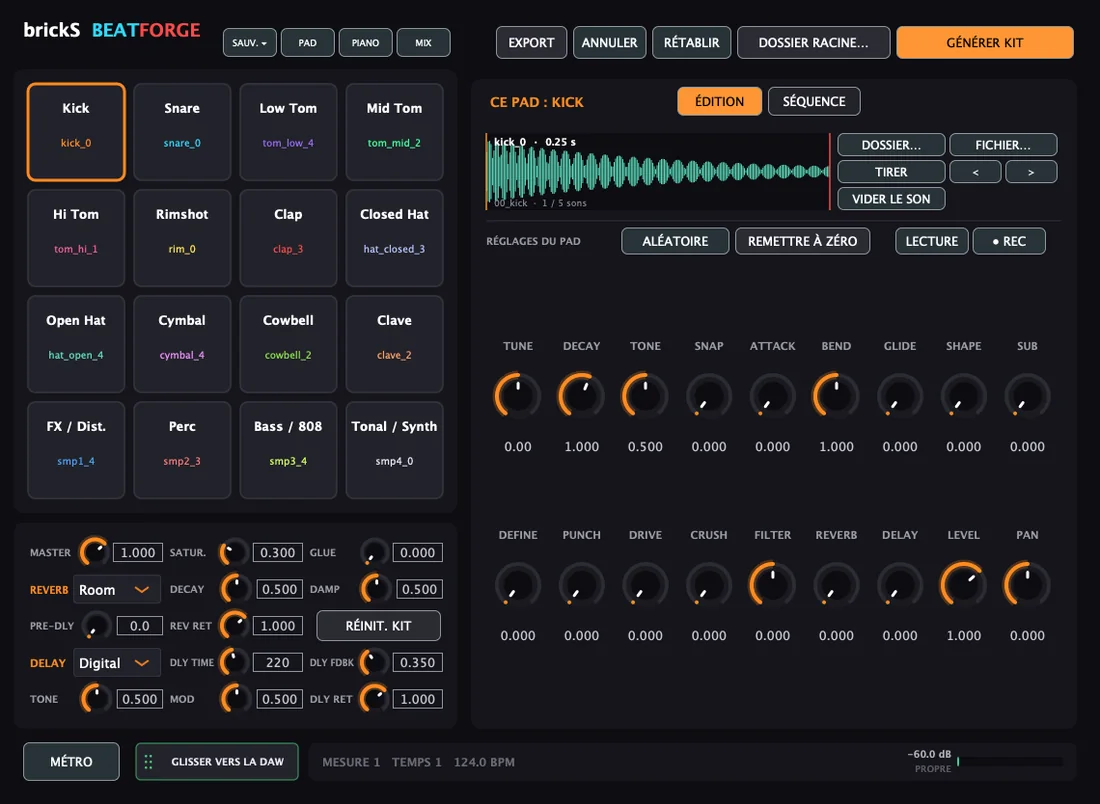This screenshot has height=804, width=1100.
Task: Select the Snare drum pad
Action: click(182, 132)
